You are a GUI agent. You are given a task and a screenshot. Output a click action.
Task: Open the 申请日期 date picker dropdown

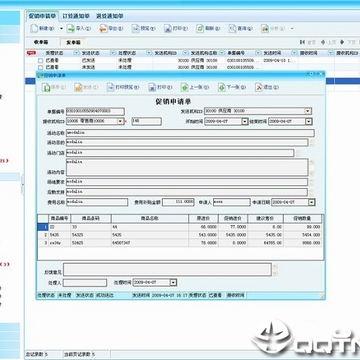[311, 202]
